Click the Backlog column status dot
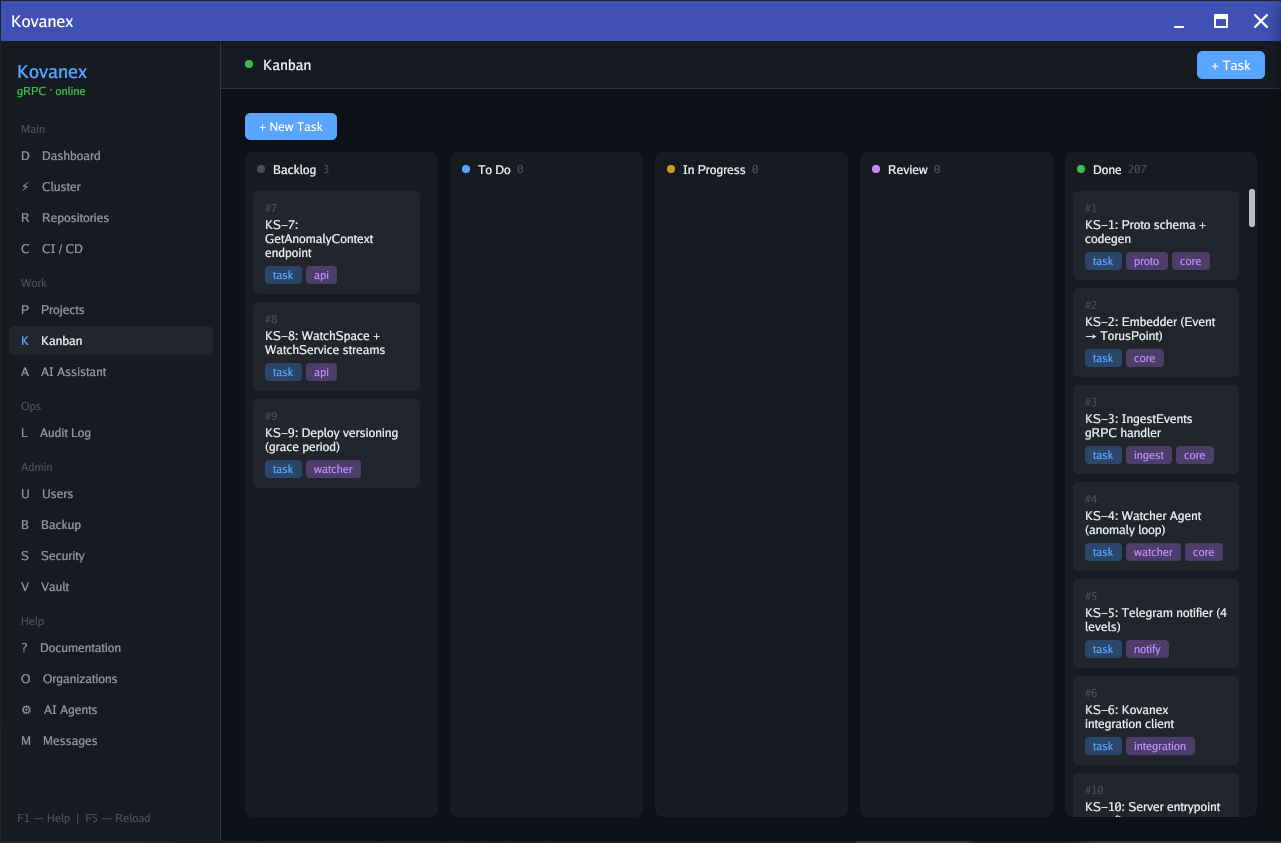1281x843 pixels. pyautogui.click(x=261, y=169)
